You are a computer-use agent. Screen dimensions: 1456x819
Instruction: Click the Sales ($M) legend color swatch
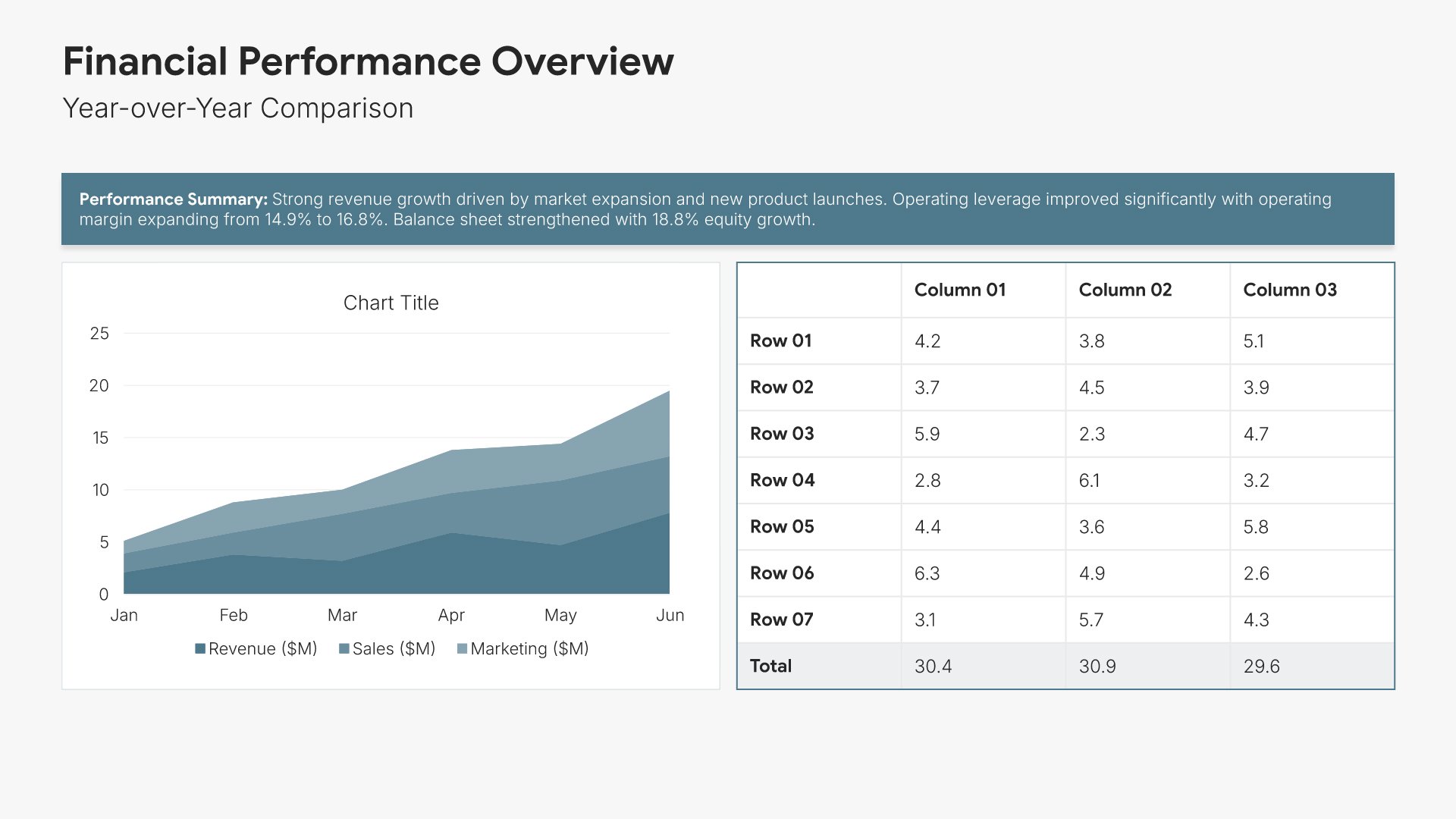[x=344, y=649]
